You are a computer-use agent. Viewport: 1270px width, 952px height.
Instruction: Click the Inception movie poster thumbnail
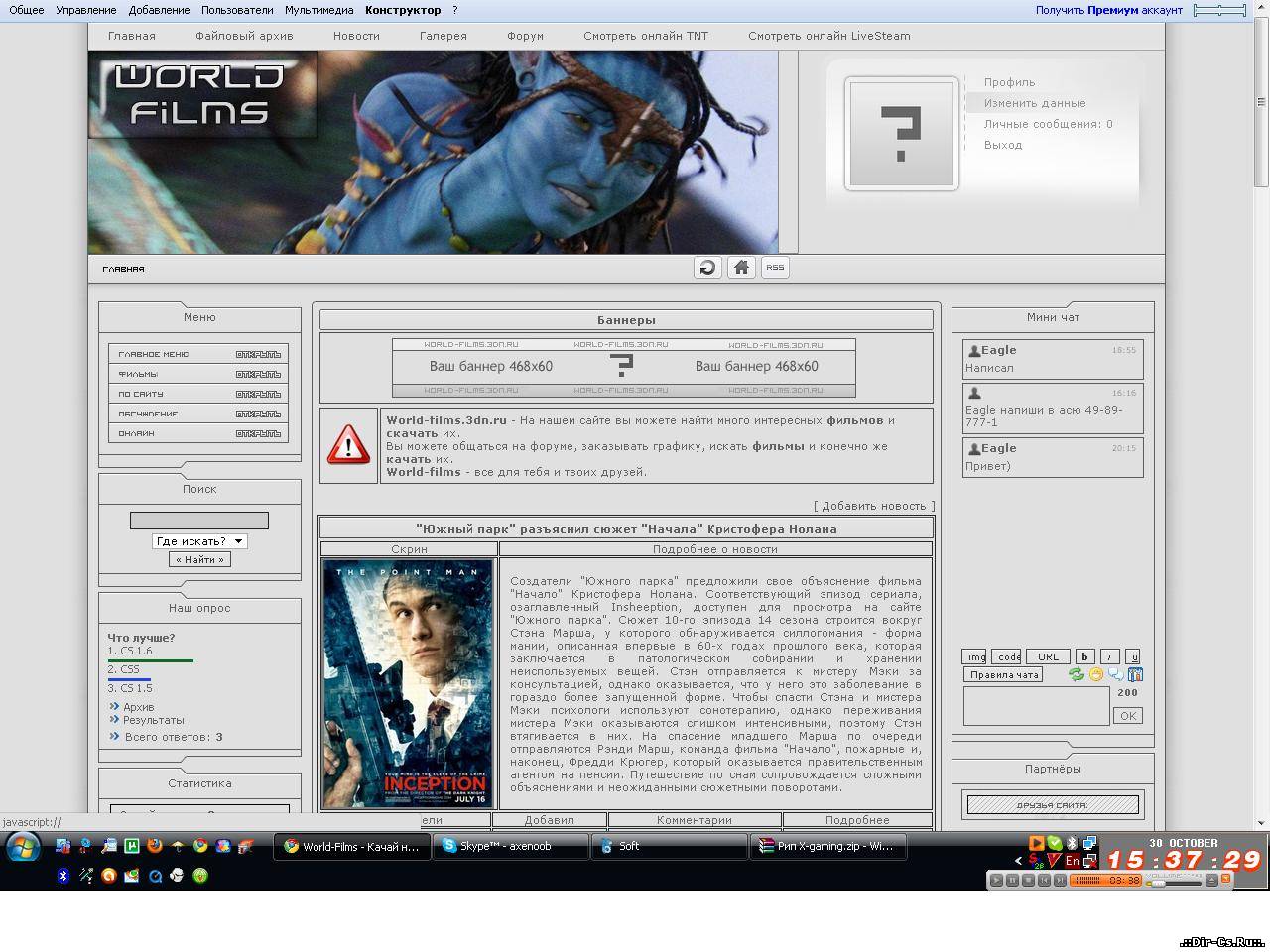(408, 683)
